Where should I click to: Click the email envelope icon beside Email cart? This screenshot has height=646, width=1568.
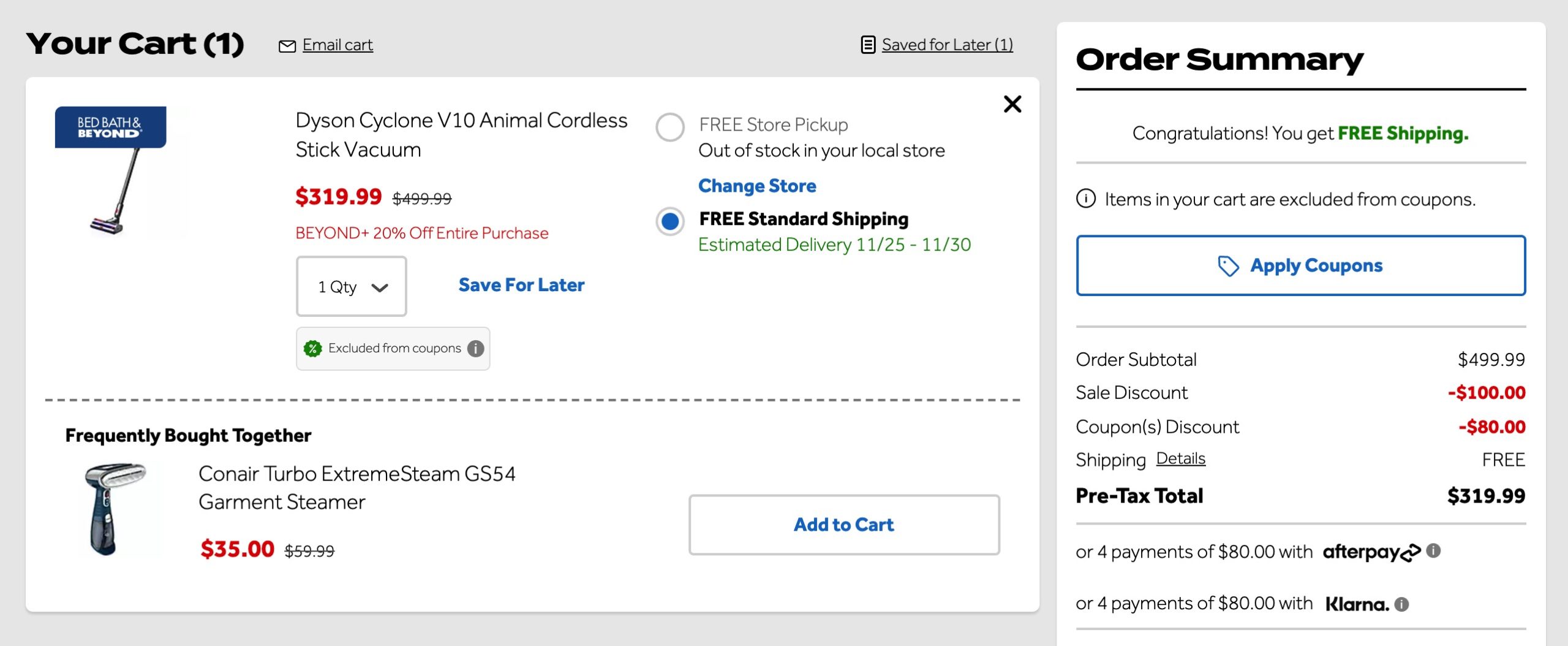tap(287, 45)
